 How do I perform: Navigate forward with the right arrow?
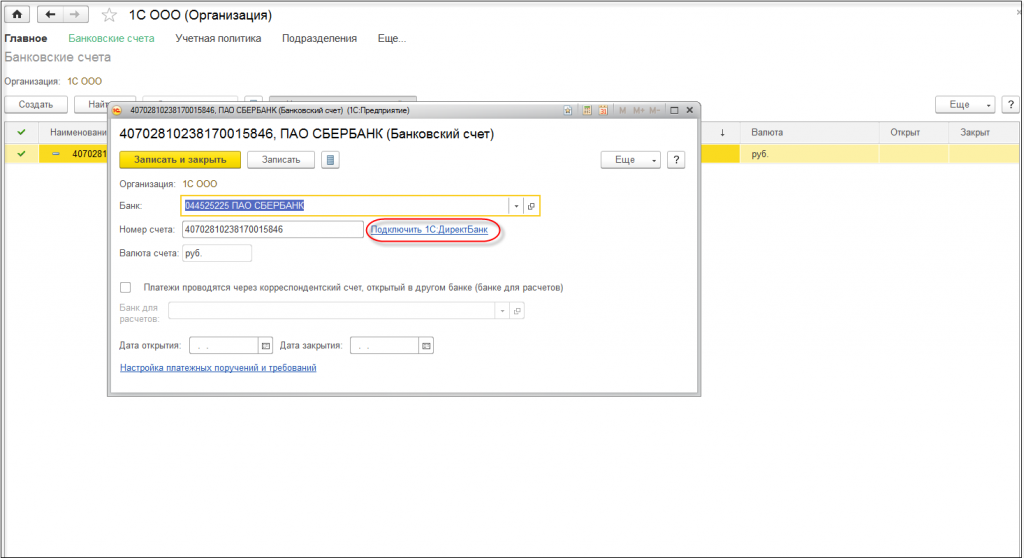tap(75, 14)
